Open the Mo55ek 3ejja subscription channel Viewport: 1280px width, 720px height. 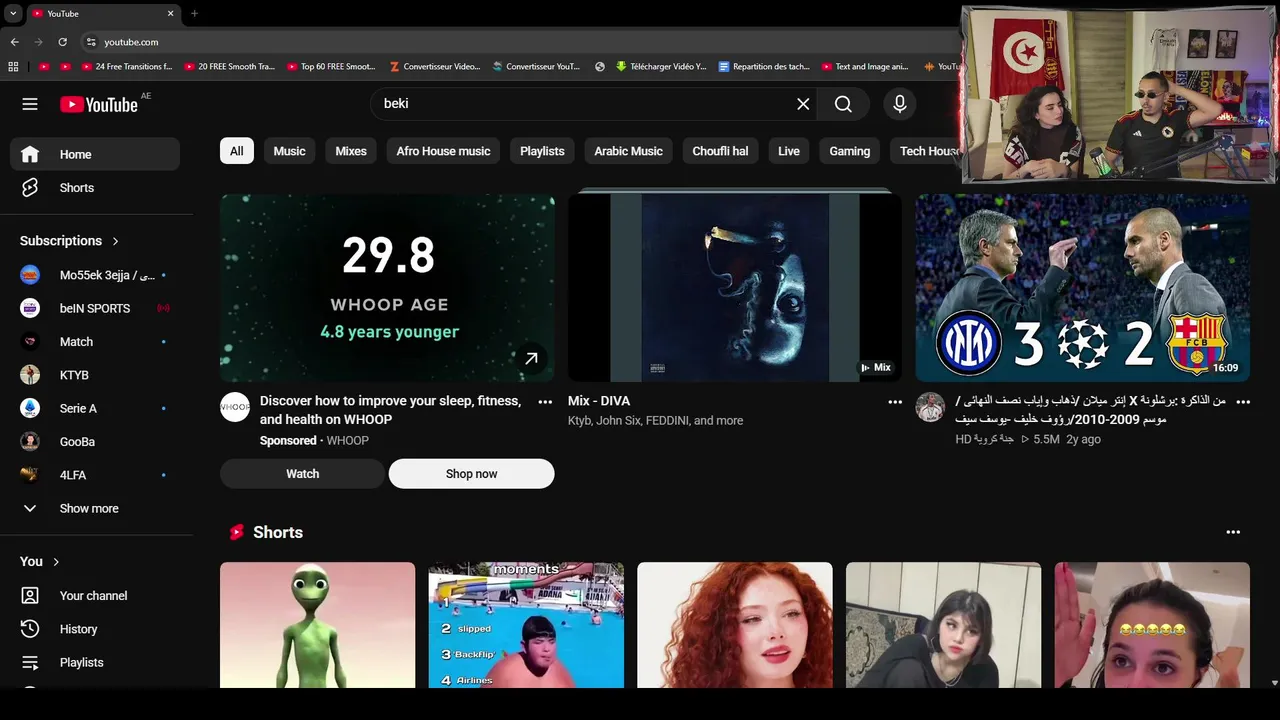point(95,275)
